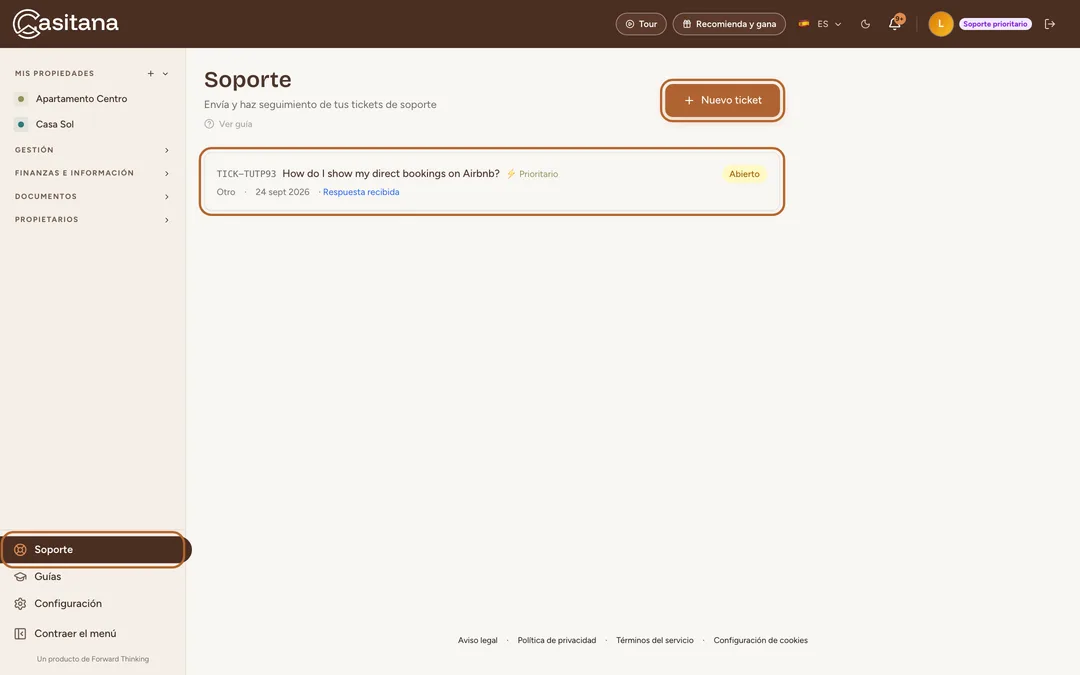Create a Nuevo ticket
This screenshot has width=1080, height=675.
pos(723,101)
